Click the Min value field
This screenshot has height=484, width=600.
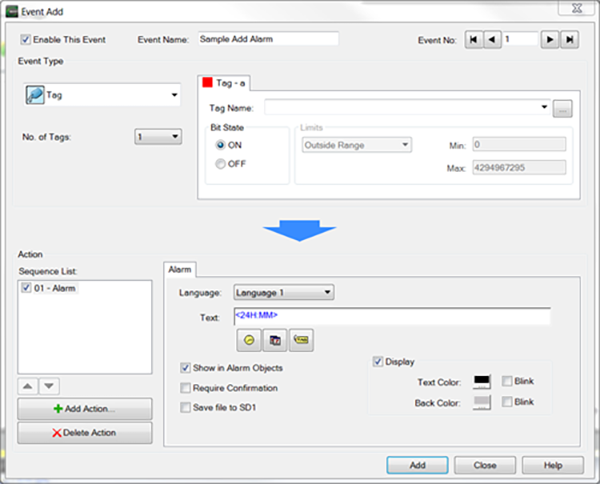click(519, 145)
